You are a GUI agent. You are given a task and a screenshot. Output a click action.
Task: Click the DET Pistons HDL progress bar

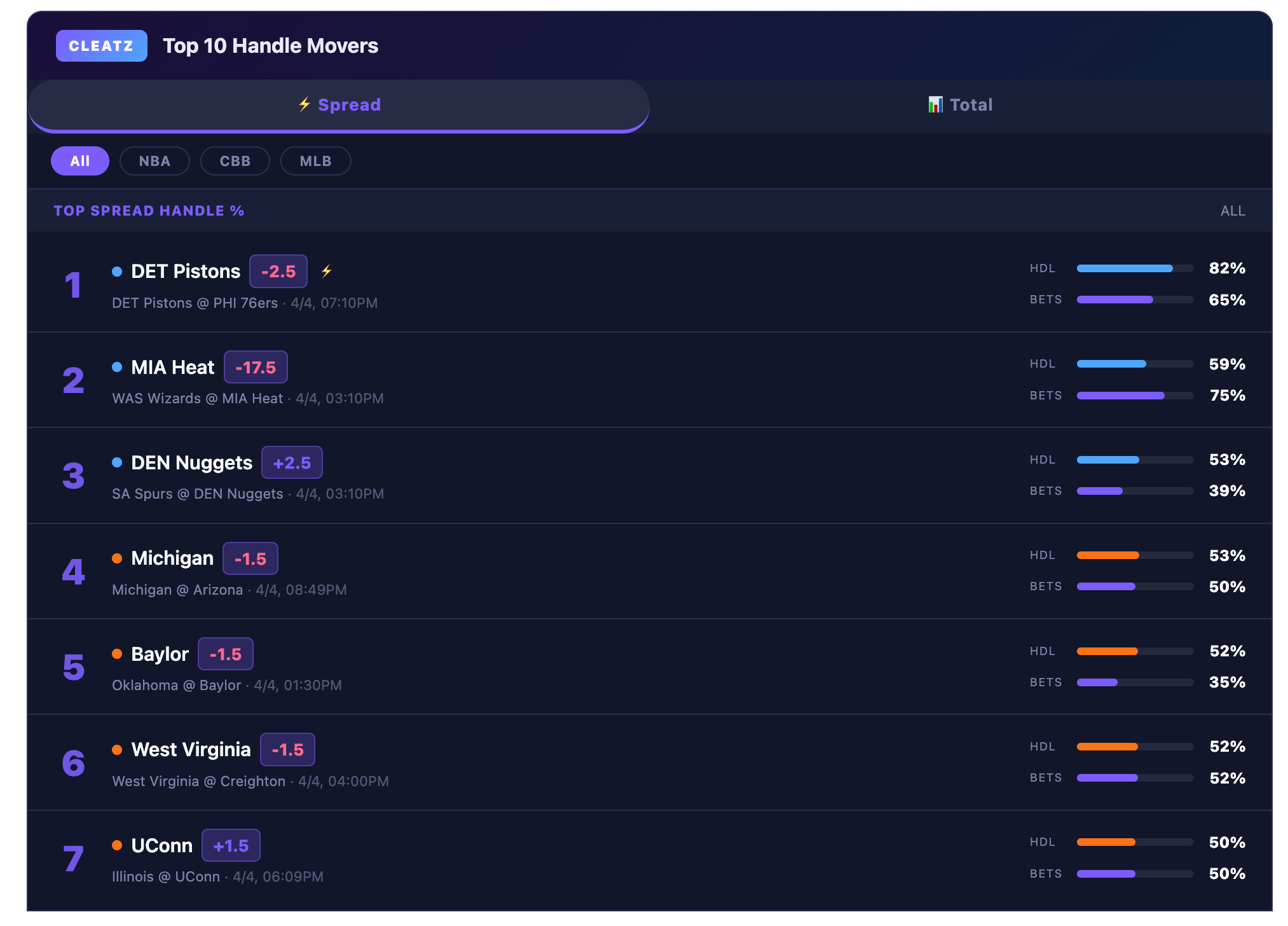click(x=1135, y=268)
